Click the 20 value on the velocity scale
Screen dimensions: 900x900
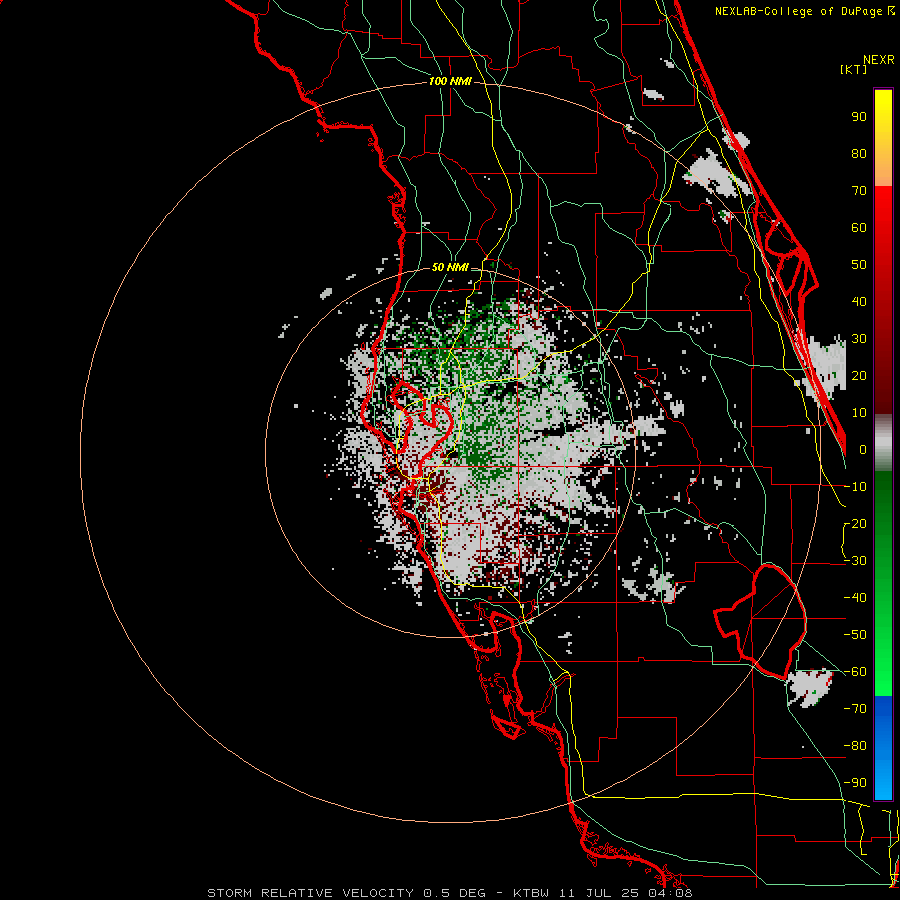coord(859,376)
